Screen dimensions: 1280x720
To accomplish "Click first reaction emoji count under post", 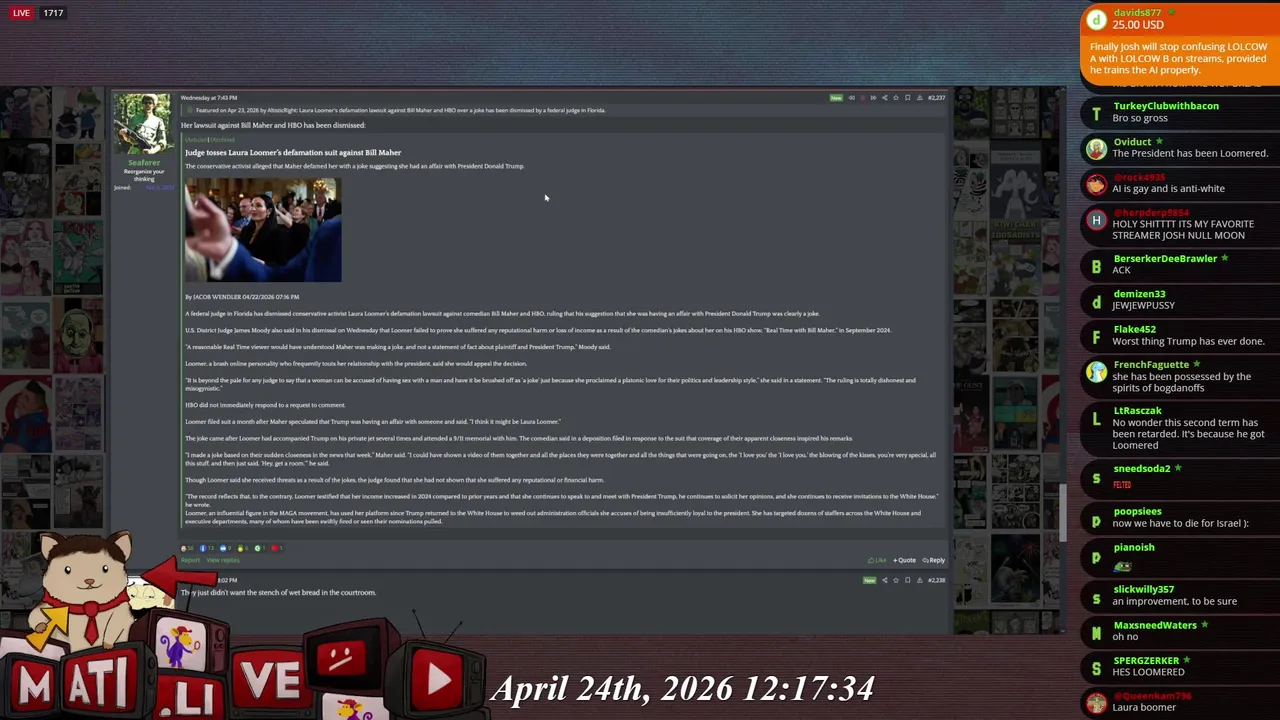I will point(187,548).
